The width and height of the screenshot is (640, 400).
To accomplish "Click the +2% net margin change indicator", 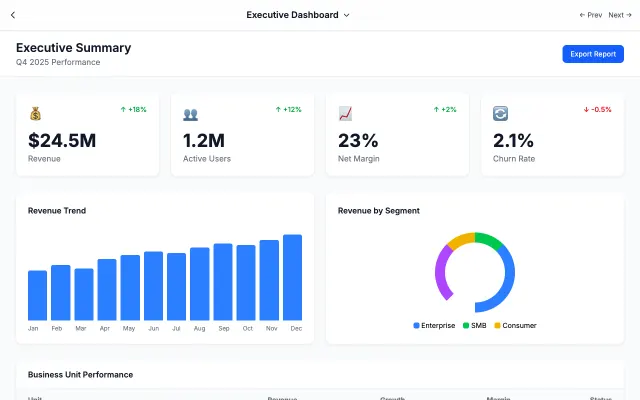I will pyautogui.click(x=445, y=109).
